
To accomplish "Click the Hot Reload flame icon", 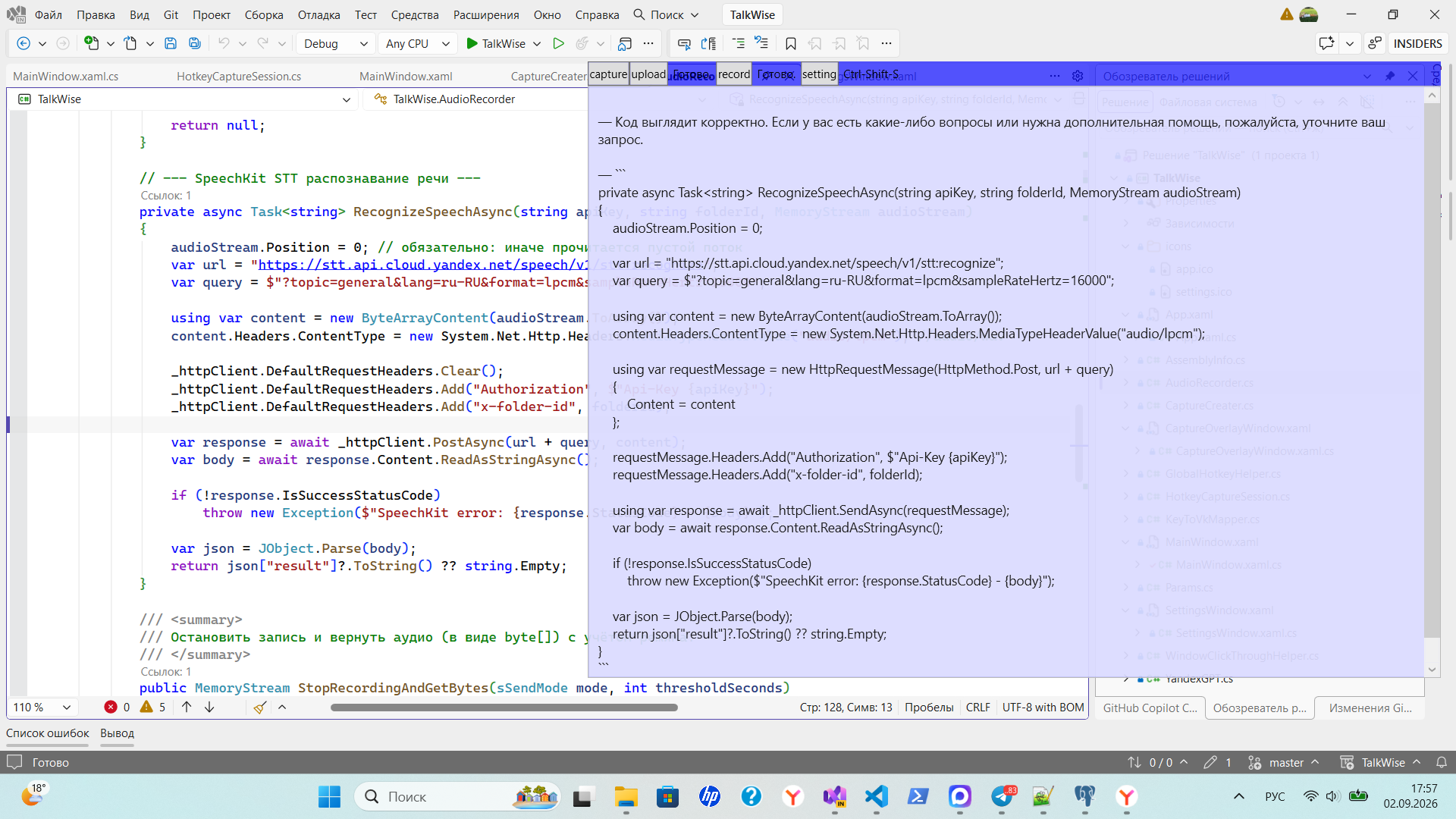I will tap(582, 44).
